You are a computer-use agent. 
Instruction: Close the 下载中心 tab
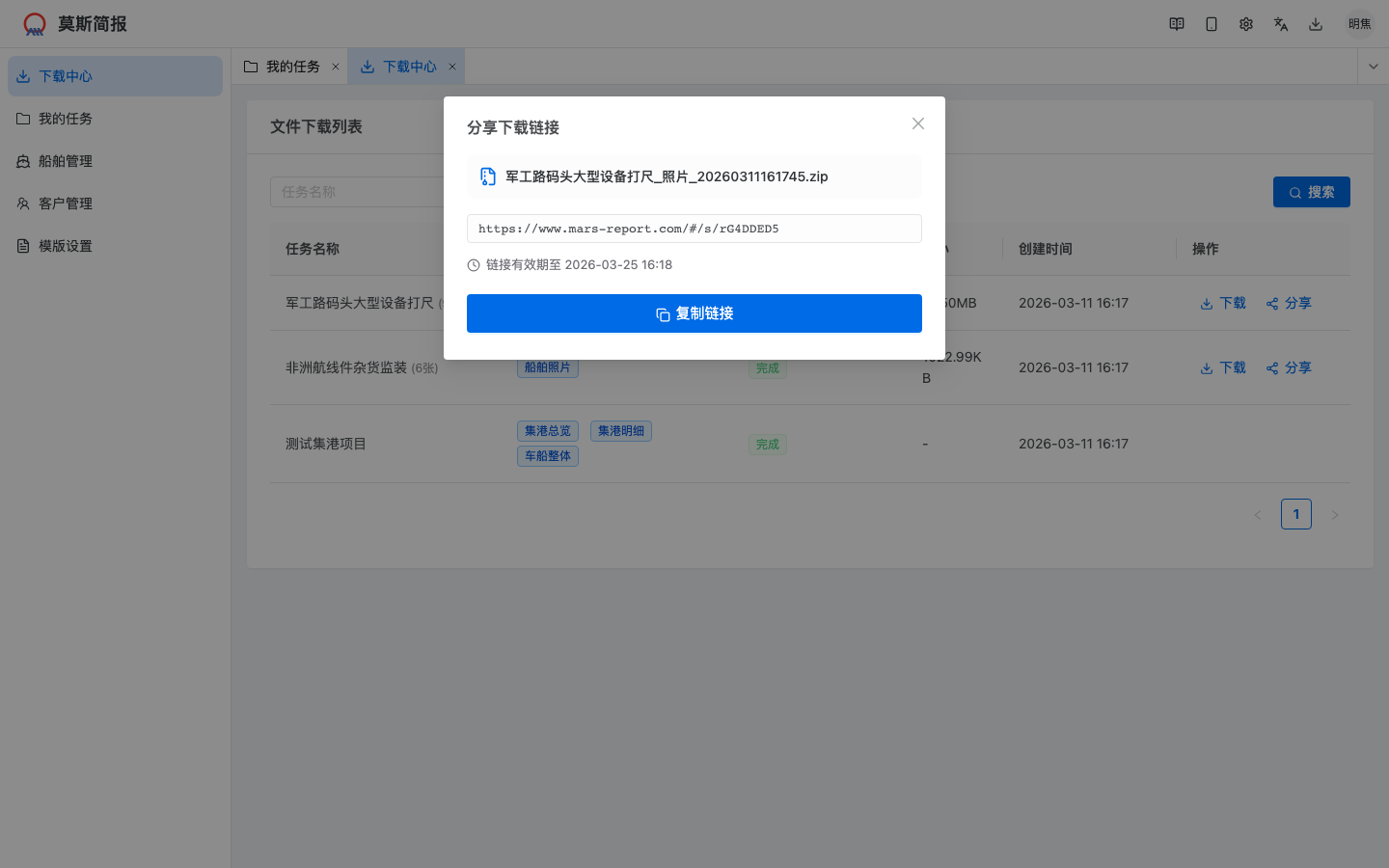click(451, 66)
